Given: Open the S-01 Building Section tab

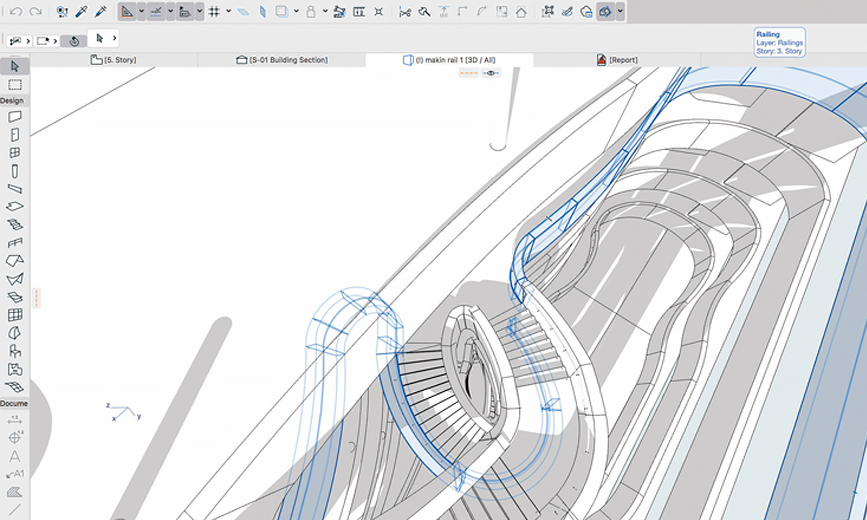Looking at the screenshot, I should click(x=282, y=60).
